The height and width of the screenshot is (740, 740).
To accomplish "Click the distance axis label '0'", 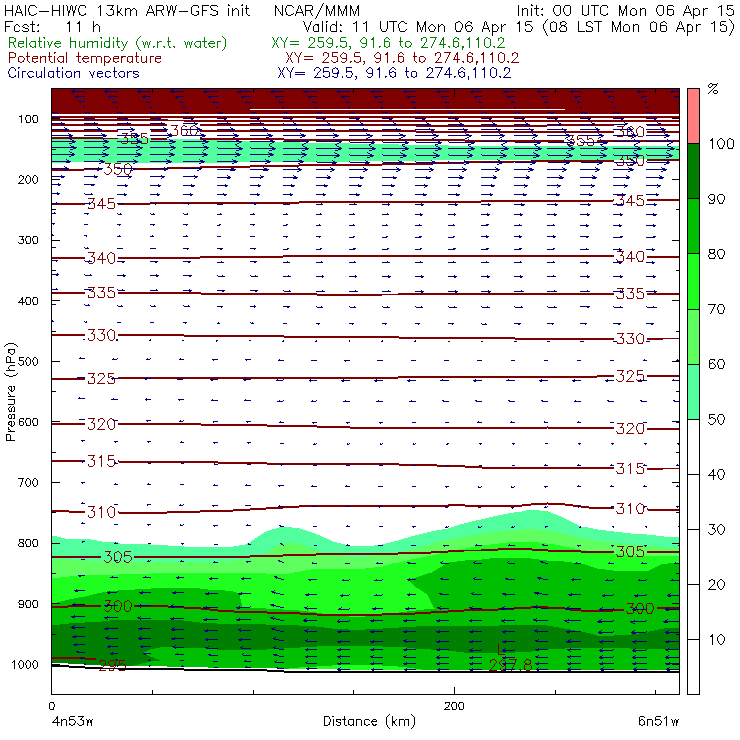I will [x=52, y=706].
